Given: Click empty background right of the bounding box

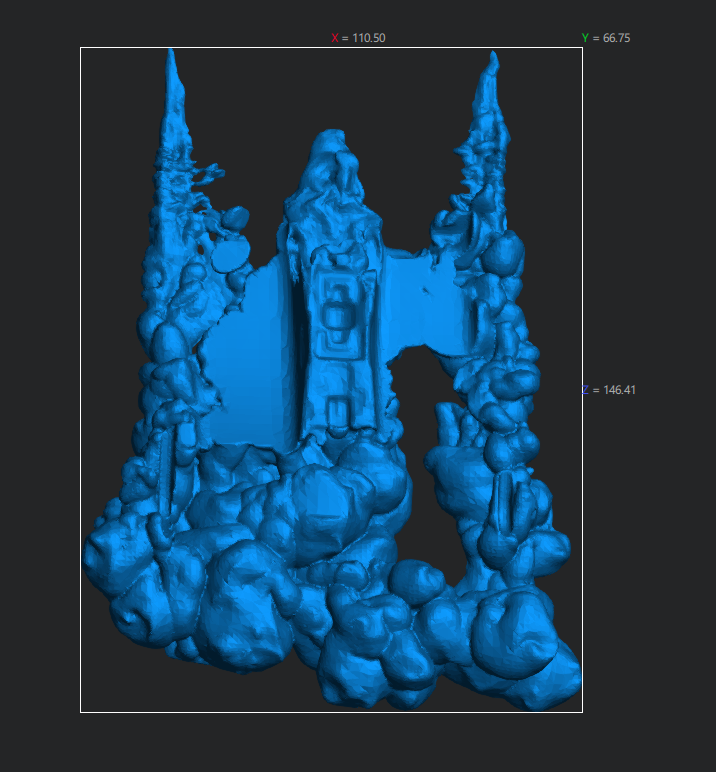Looking at the screenshot, I should (x=650, y=550).
